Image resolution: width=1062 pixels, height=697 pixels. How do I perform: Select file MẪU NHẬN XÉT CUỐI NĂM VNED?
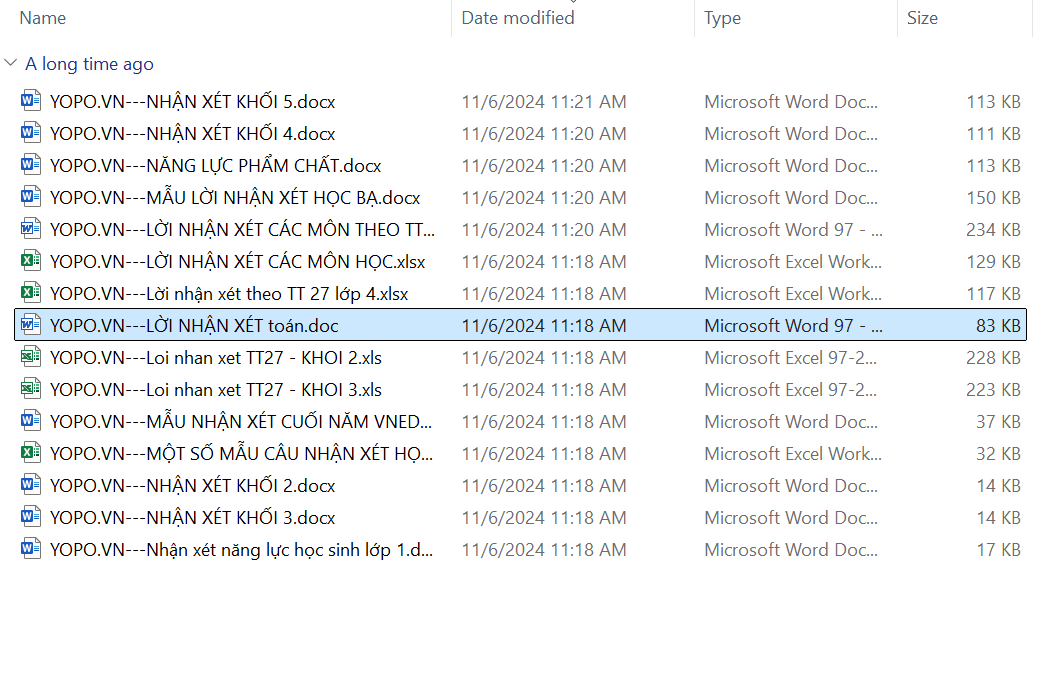241,422
